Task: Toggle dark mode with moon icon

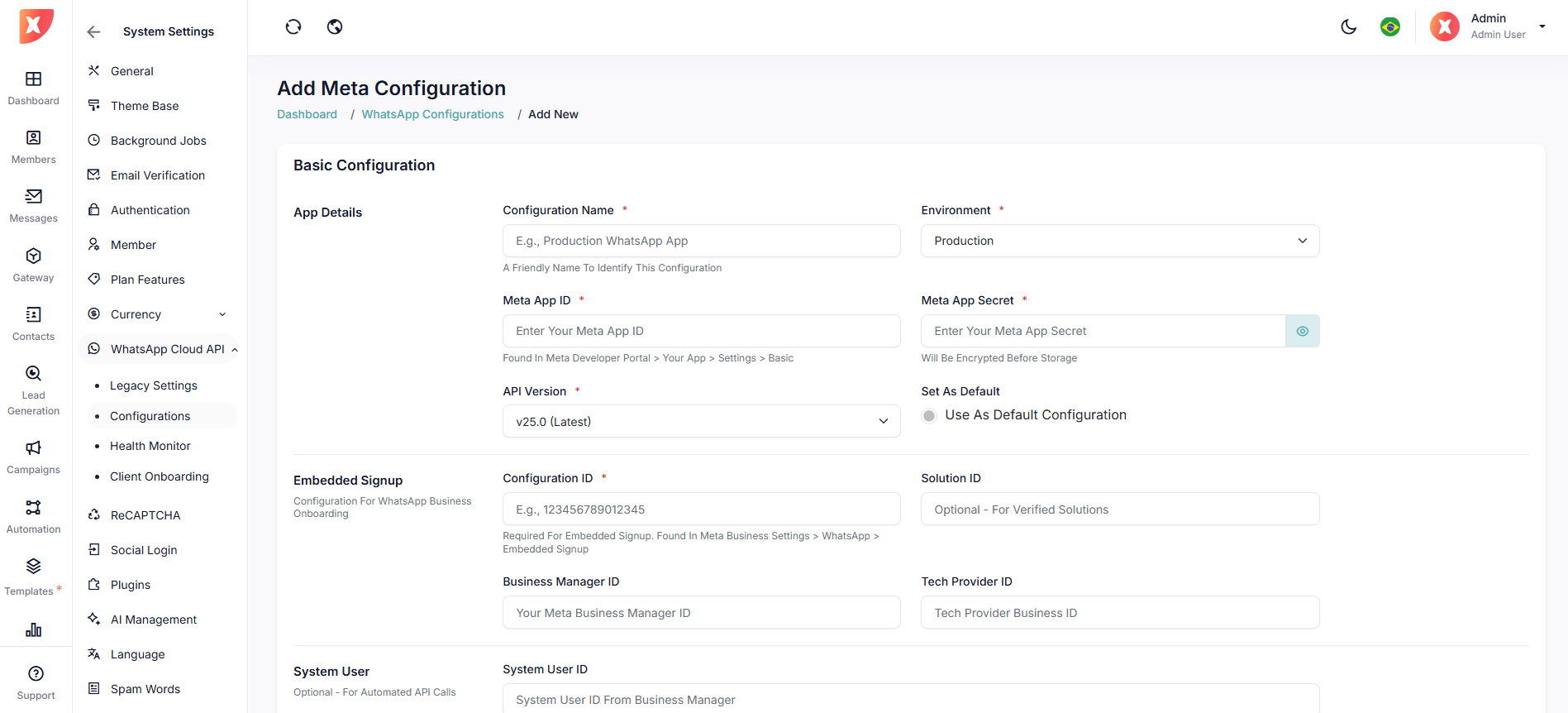Action: (x=1348, y=27)
